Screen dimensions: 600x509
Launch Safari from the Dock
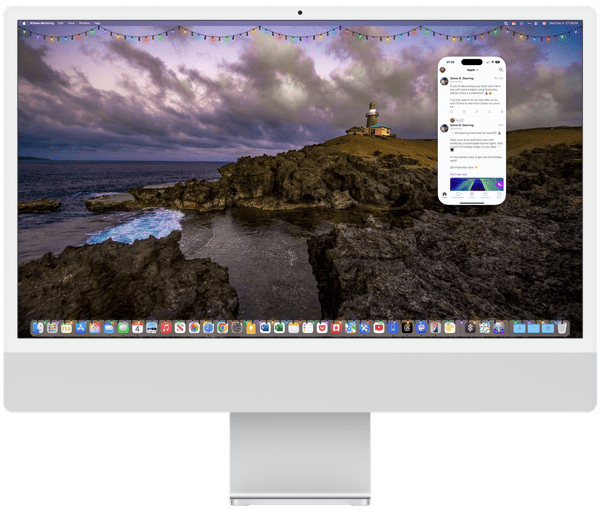[209, 328]
